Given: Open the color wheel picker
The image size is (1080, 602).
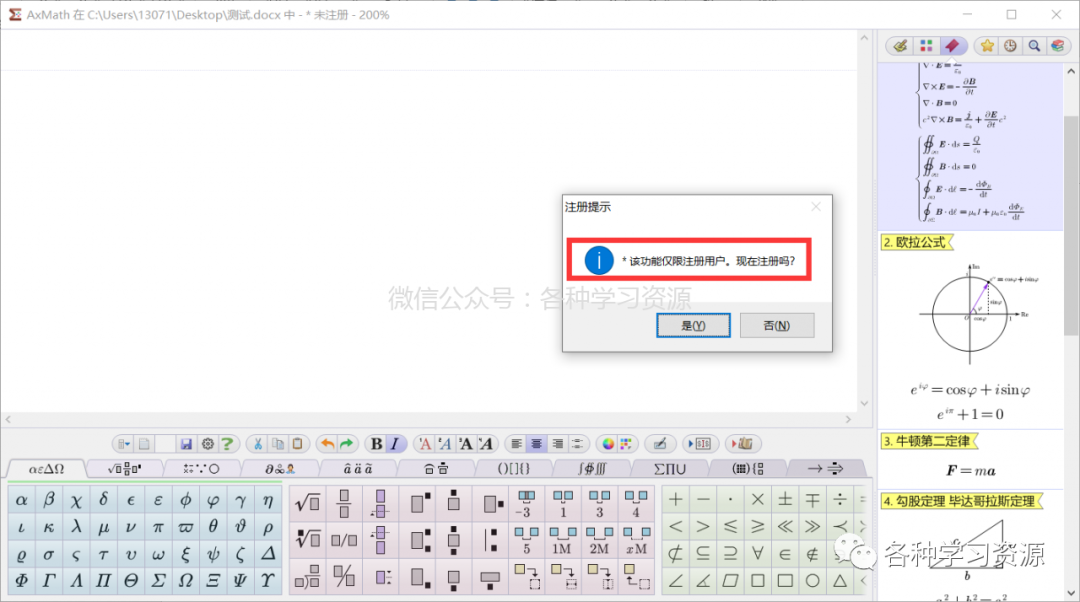Looking at the screenshot, I should 608,444.
